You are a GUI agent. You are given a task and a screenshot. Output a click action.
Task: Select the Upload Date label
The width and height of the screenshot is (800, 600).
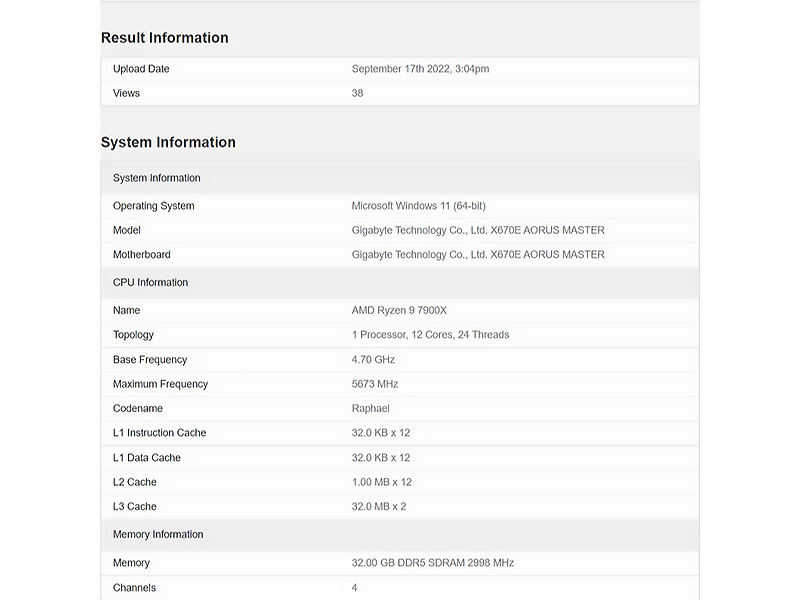pos(141,69)
